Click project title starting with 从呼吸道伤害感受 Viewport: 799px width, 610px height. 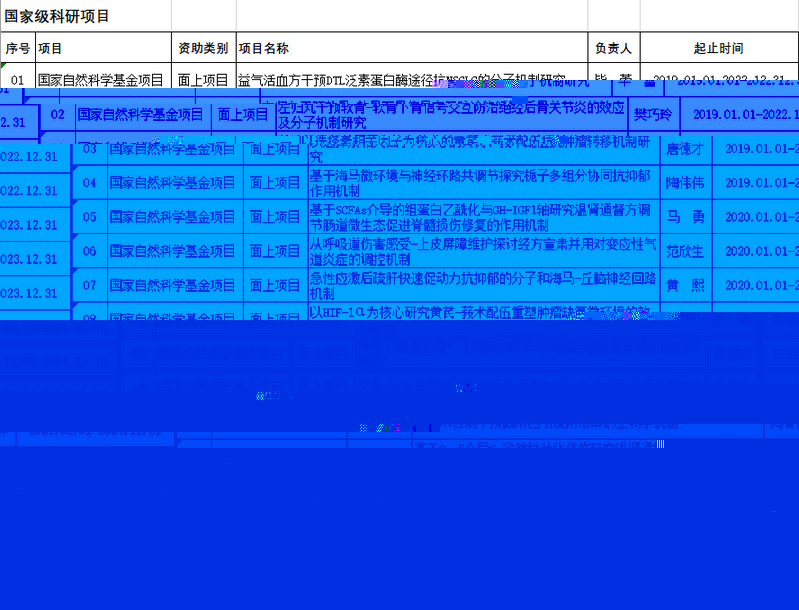point(480,251)
